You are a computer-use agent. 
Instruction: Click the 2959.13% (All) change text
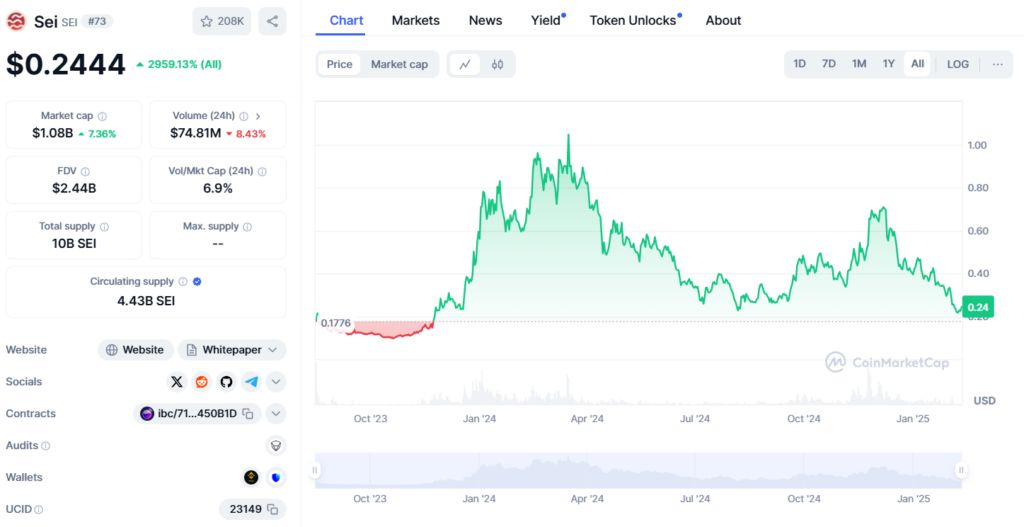point(184,64)
